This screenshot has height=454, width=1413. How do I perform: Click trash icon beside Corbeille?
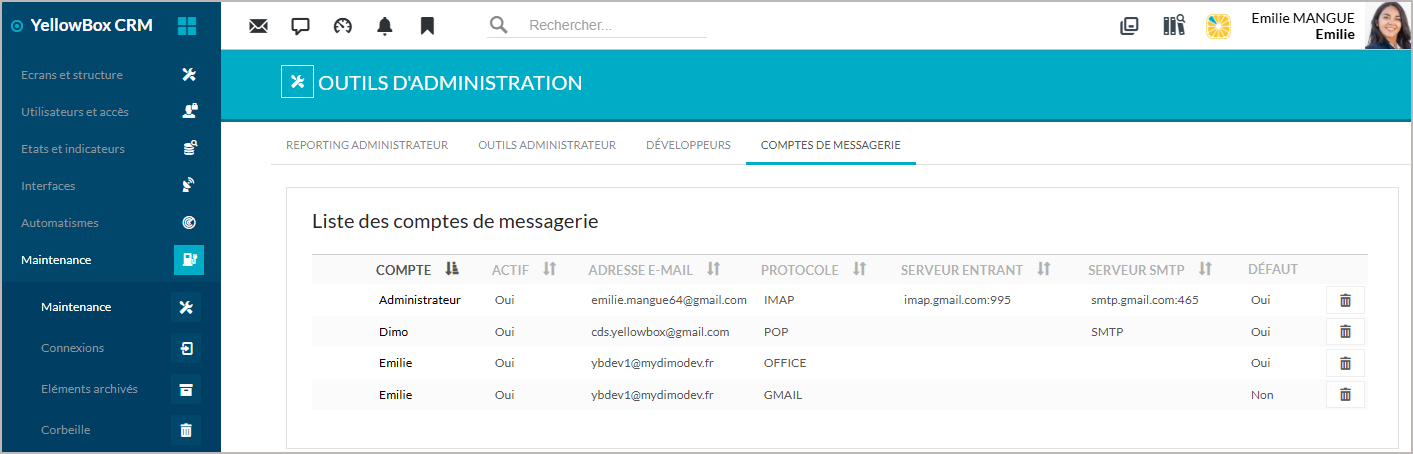click(185, 430)
